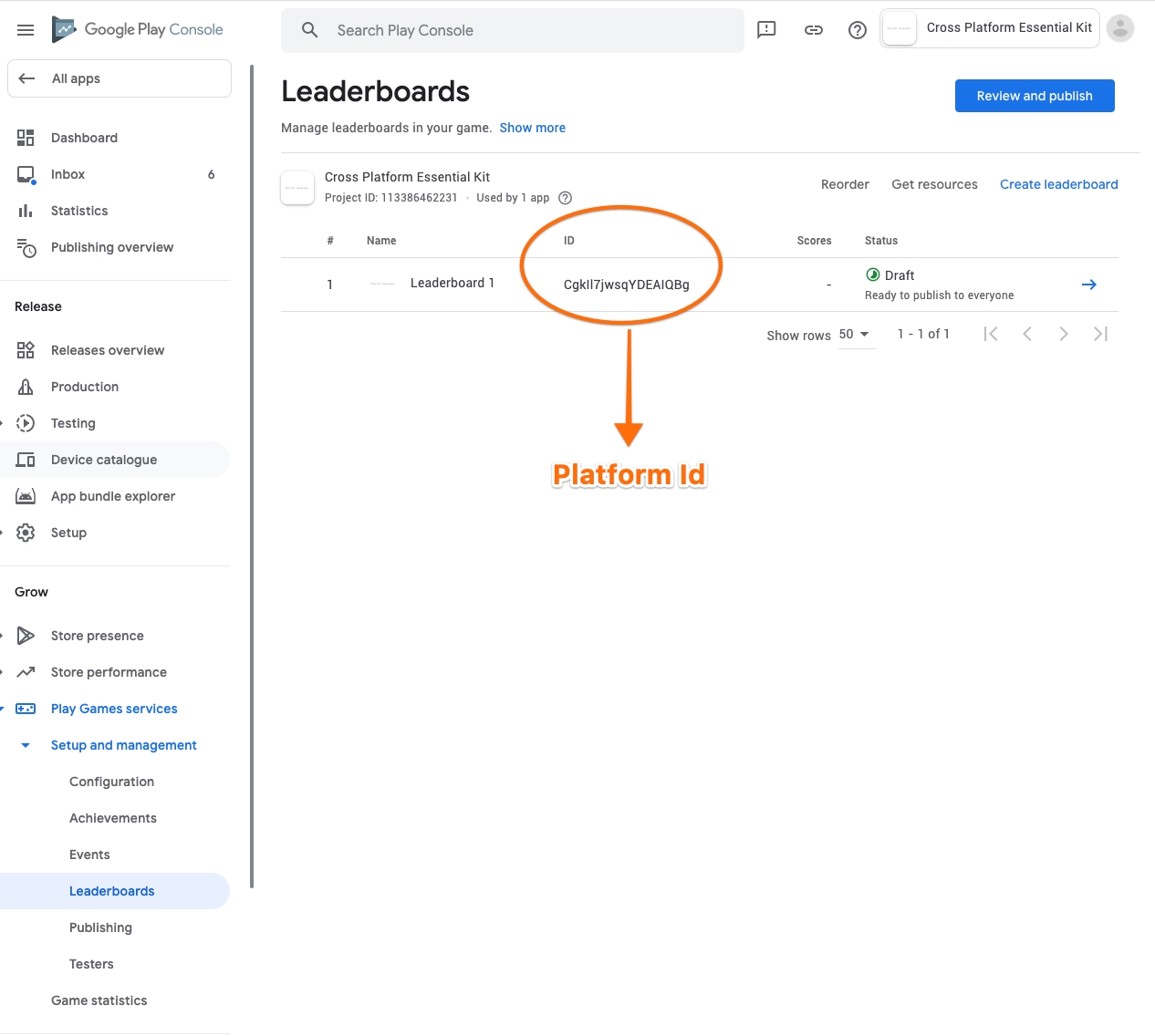Click the info icon beside Used by 1 app
This screenshot has height=1036, width=1155.
click(x=566, y=198)
